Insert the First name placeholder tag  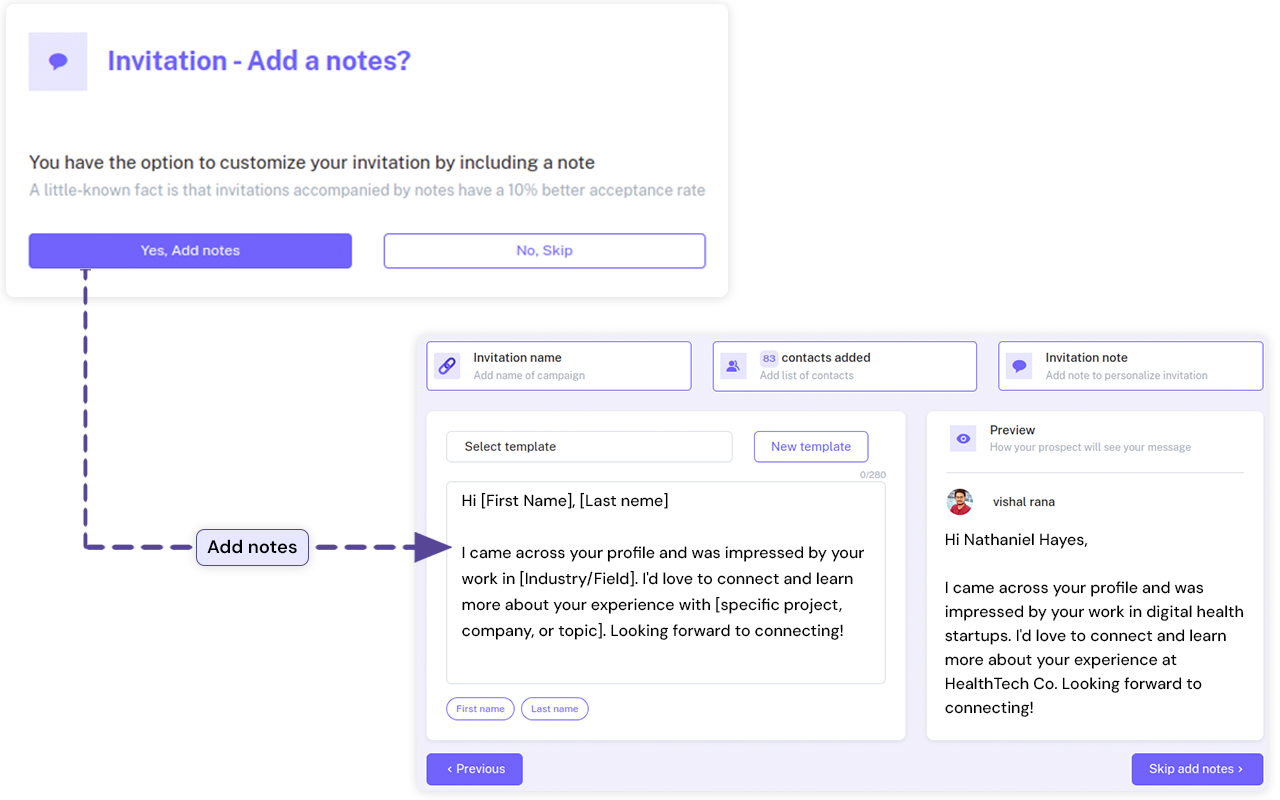[480, 709]
